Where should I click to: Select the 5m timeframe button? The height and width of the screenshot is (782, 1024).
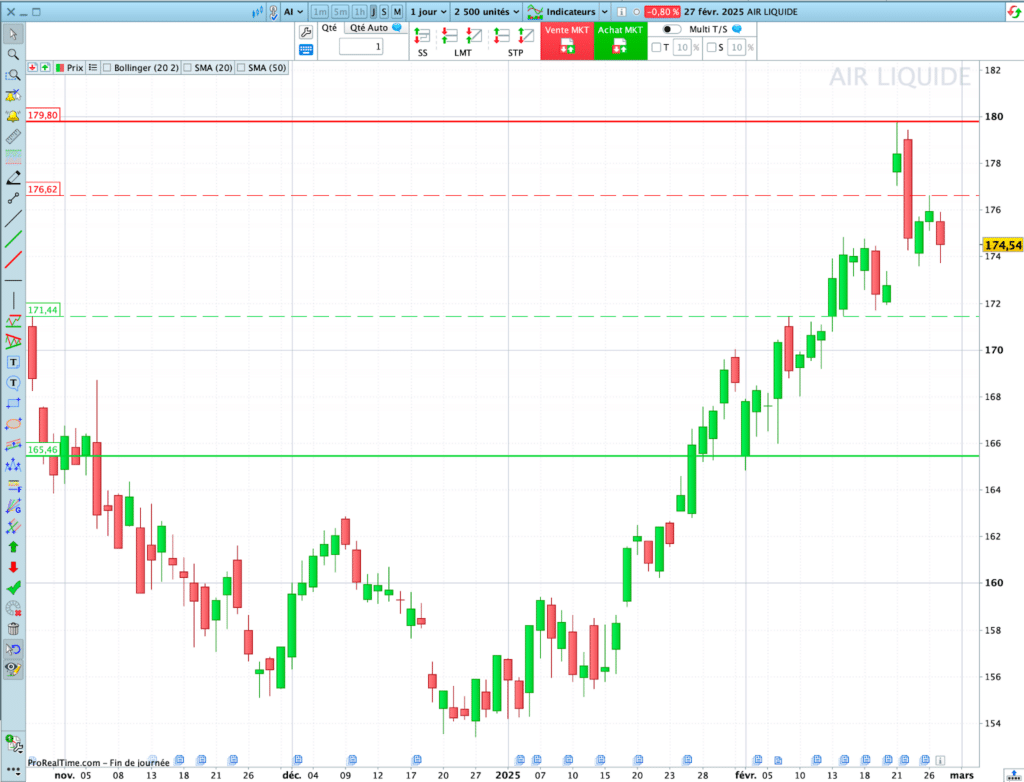pyautogui.click(x=340, y=12)
